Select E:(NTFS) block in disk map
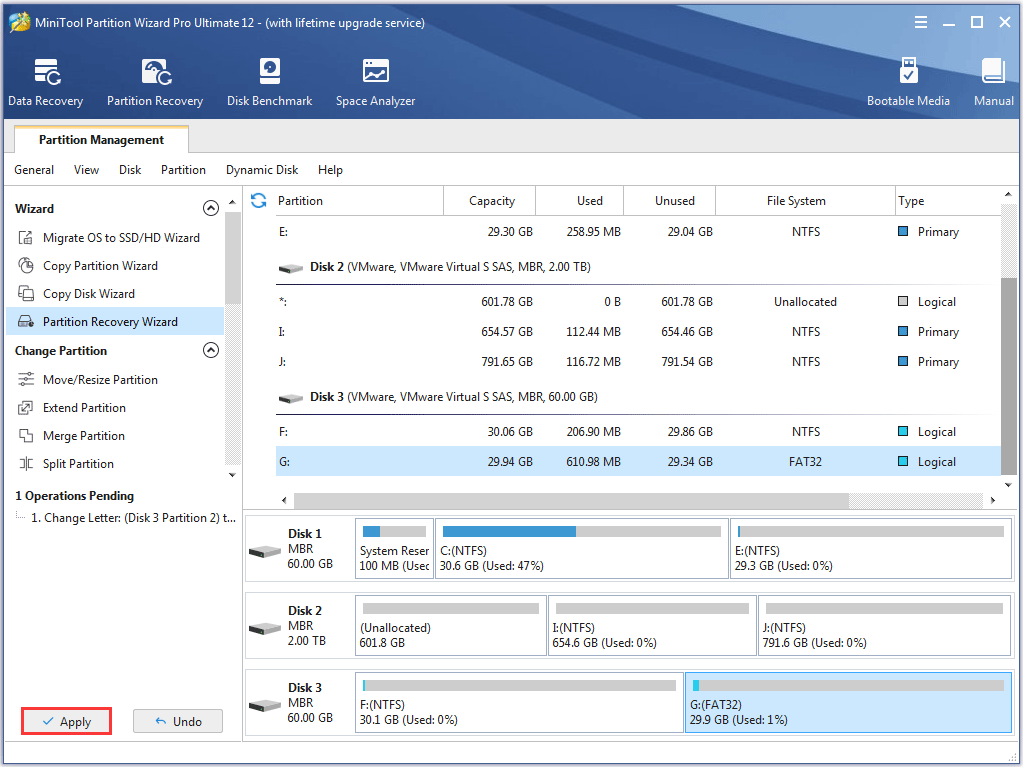Viewport: 1023px width, 767px height. click(871, 549)
